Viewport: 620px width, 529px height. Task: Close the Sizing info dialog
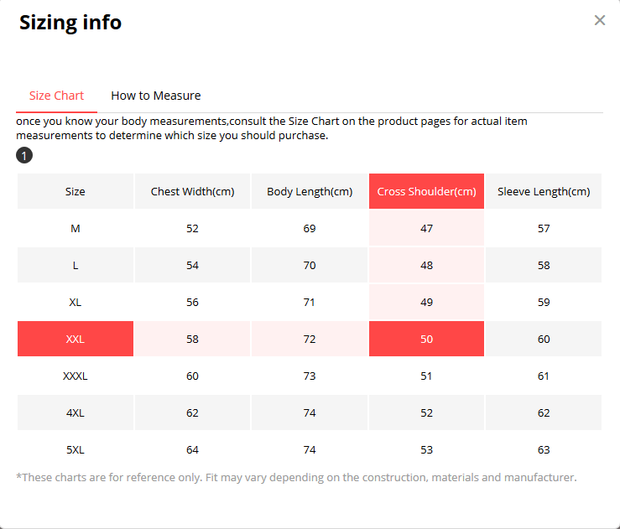pos(599,20)
